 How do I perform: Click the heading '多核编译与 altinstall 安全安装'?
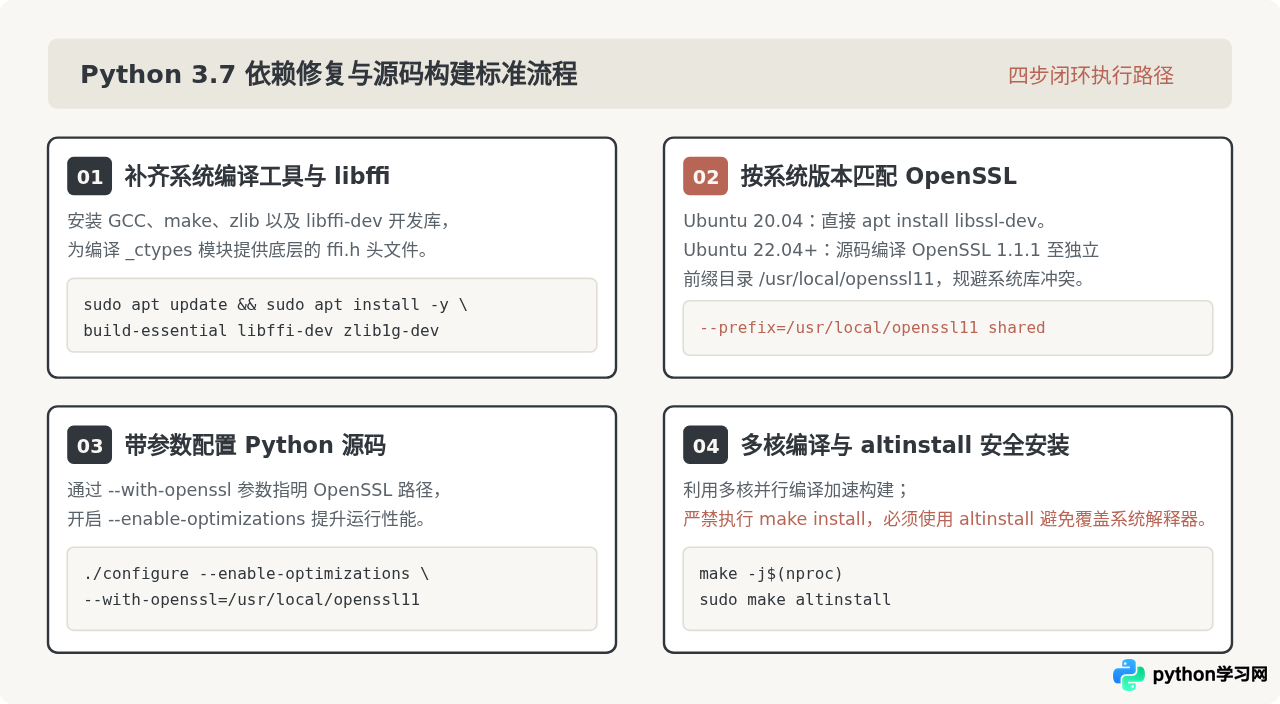[905, 445]
